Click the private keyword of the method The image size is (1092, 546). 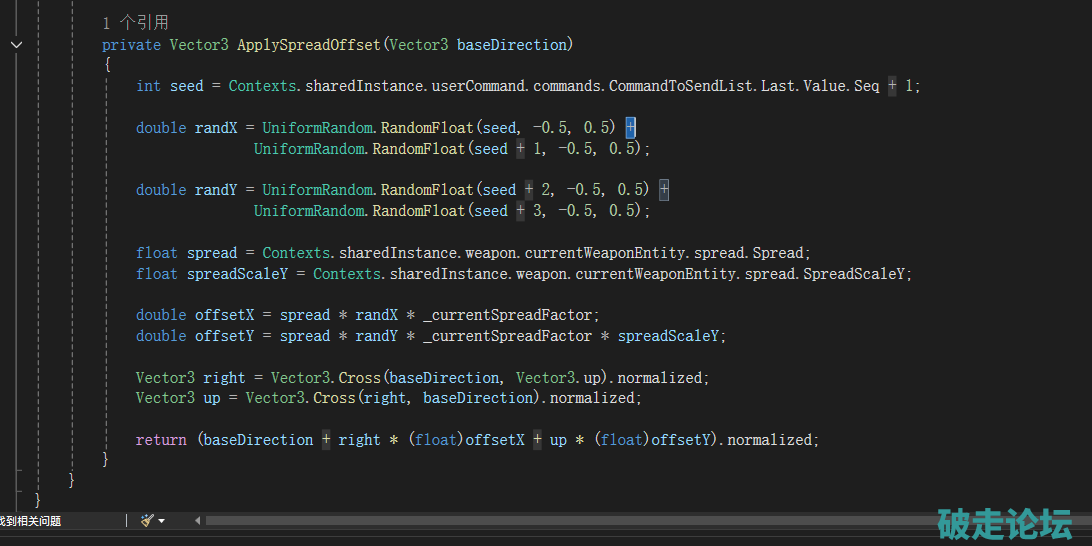131,45
